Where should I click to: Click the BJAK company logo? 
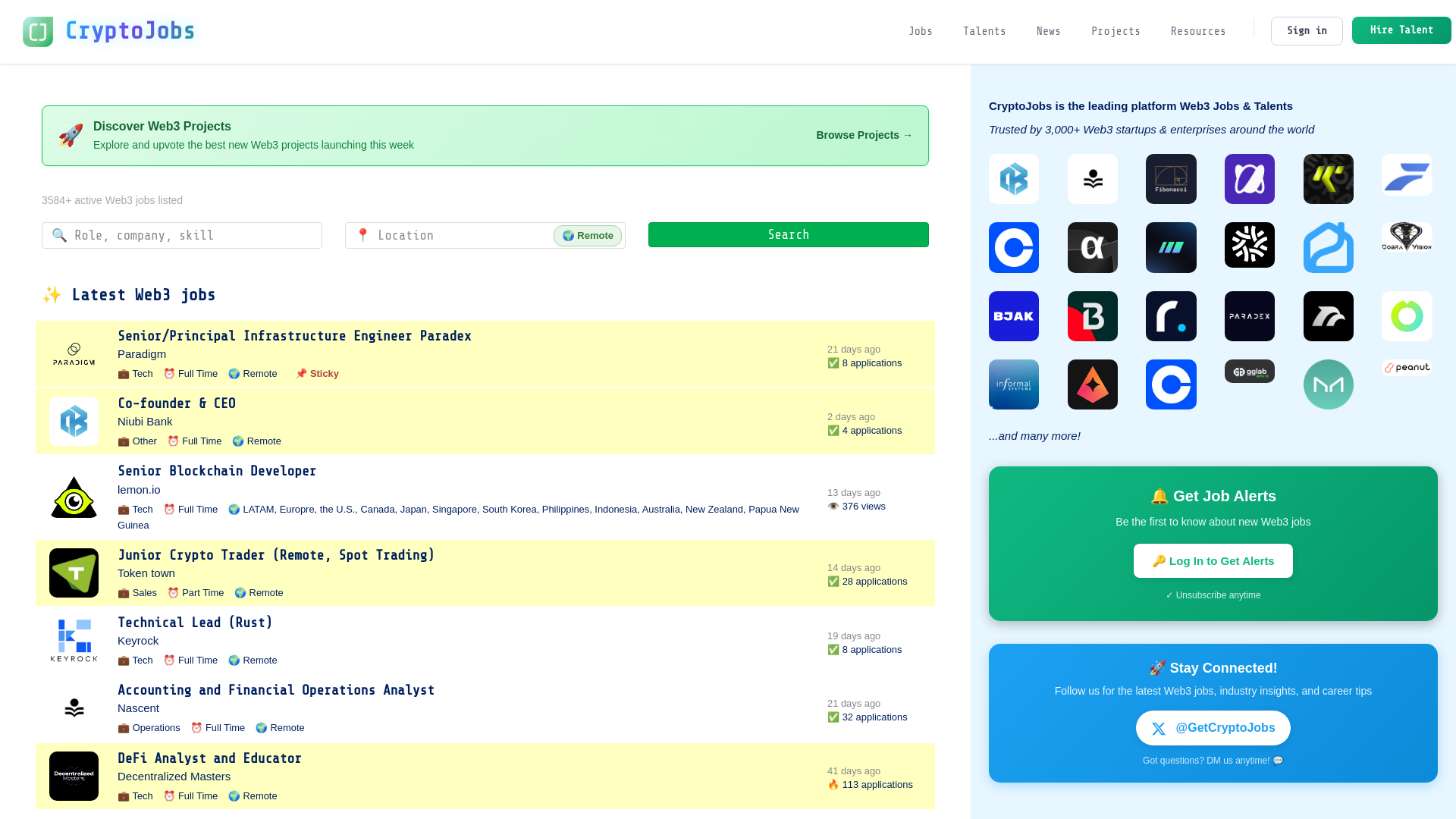[1014, 316]
